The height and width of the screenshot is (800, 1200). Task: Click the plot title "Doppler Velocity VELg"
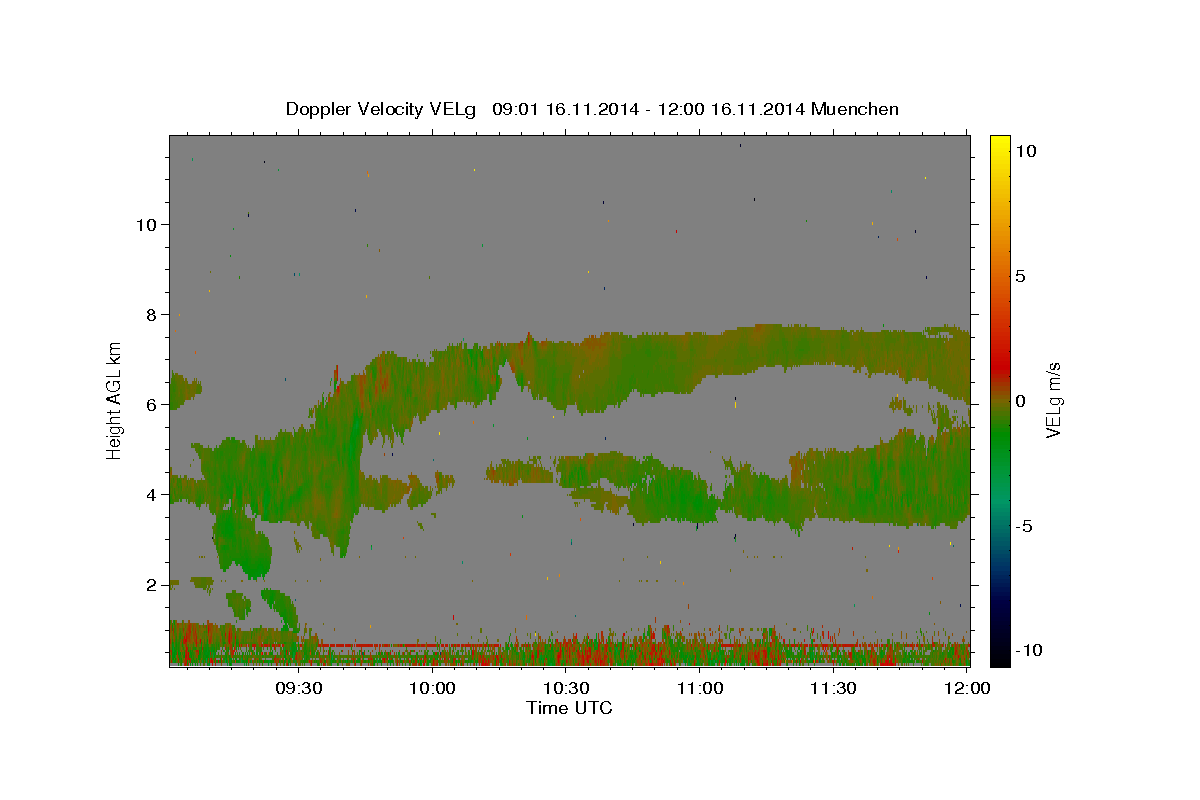(x=383, y=109)
